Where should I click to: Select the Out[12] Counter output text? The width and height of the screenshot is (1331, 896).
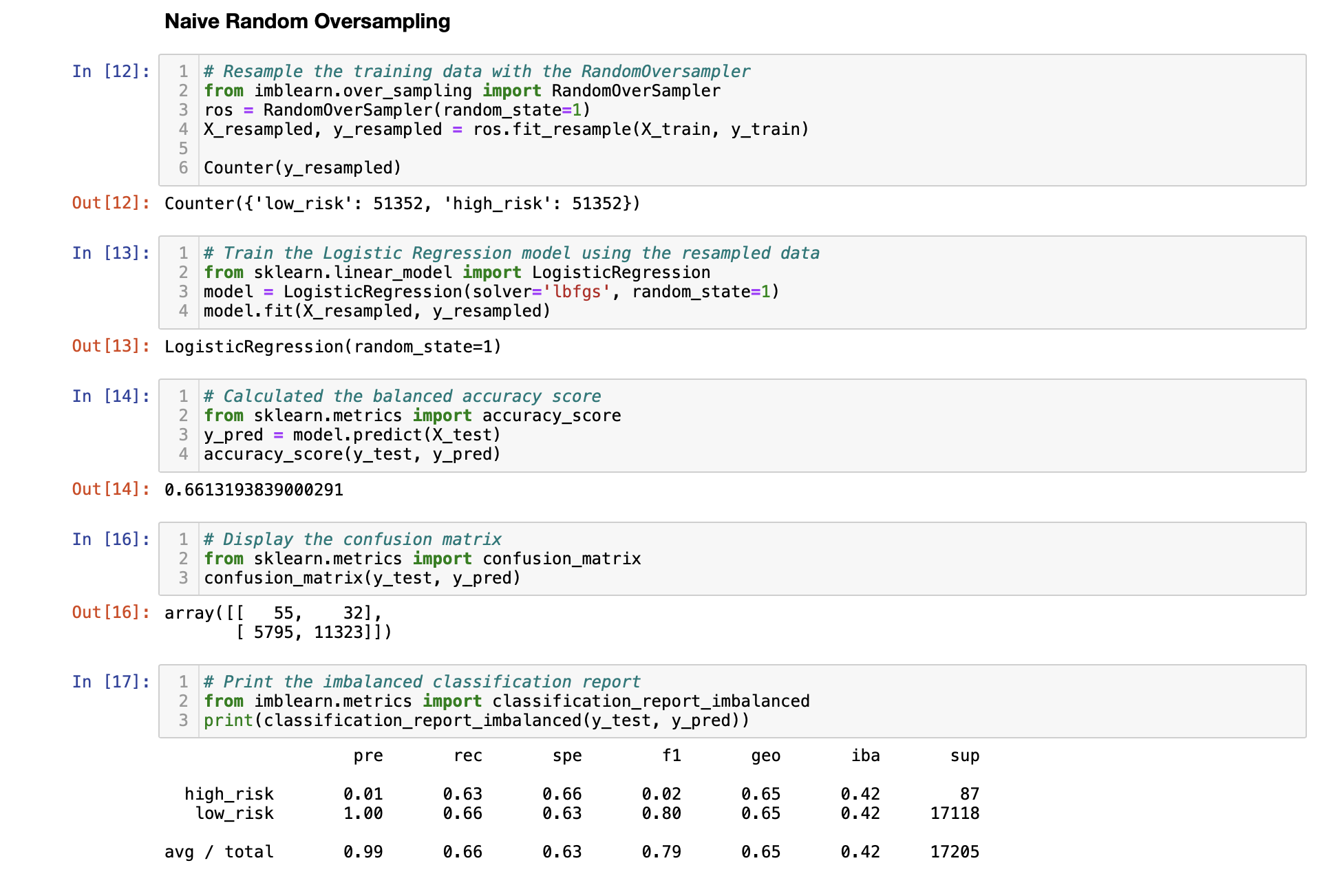402,203
